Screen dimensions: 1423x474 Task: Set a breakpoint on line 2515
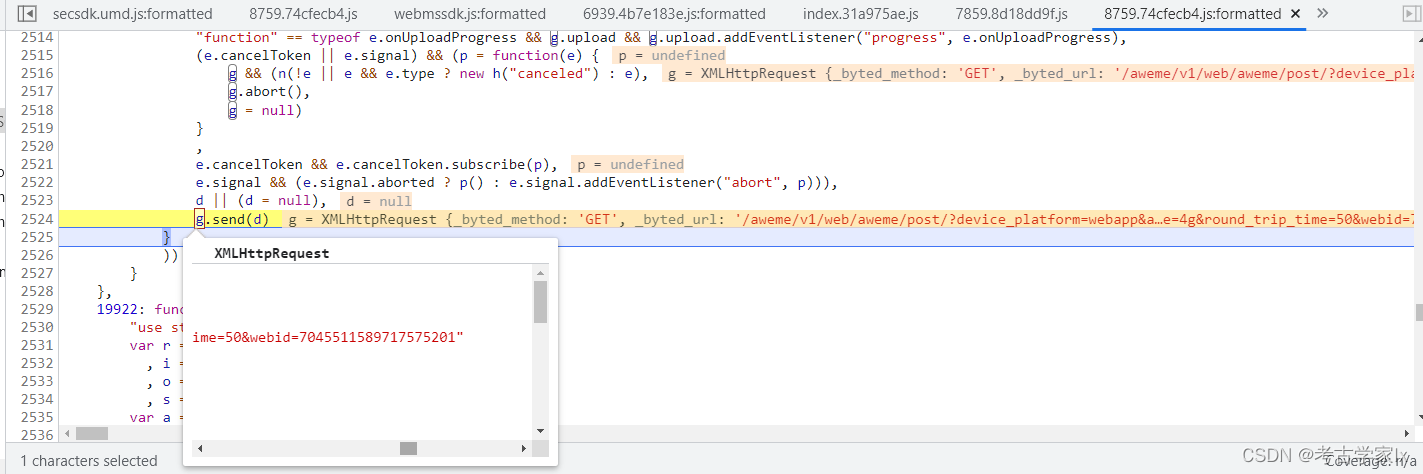click(37, 55)
